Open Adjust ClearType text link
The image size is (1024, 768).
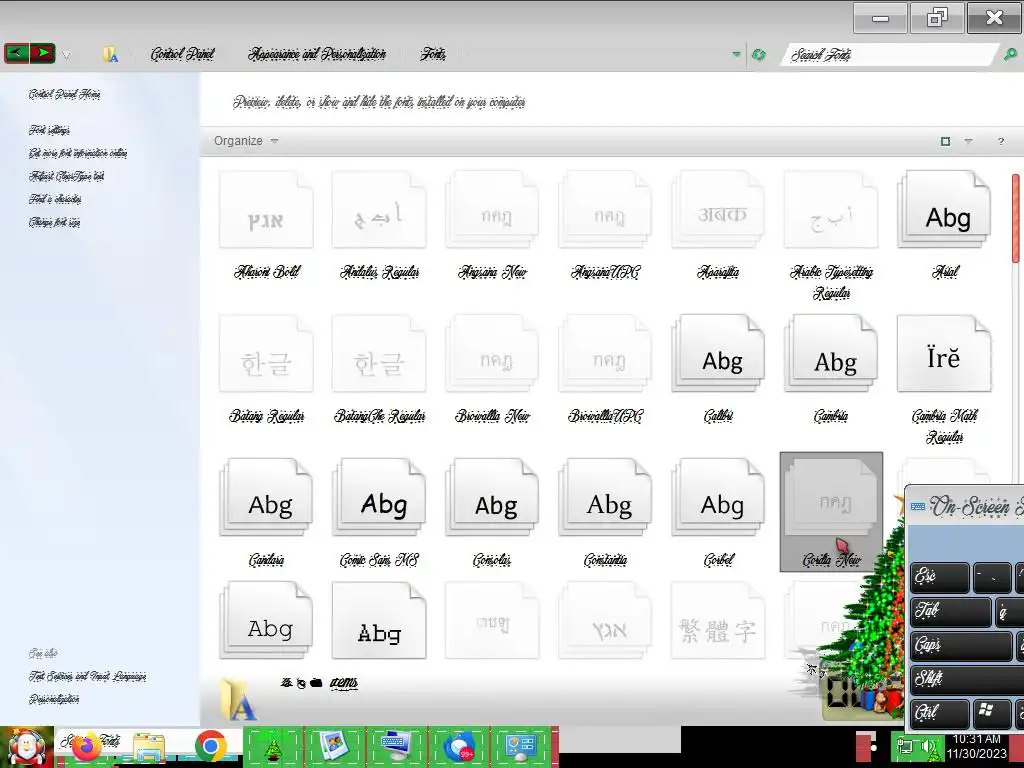66,176
